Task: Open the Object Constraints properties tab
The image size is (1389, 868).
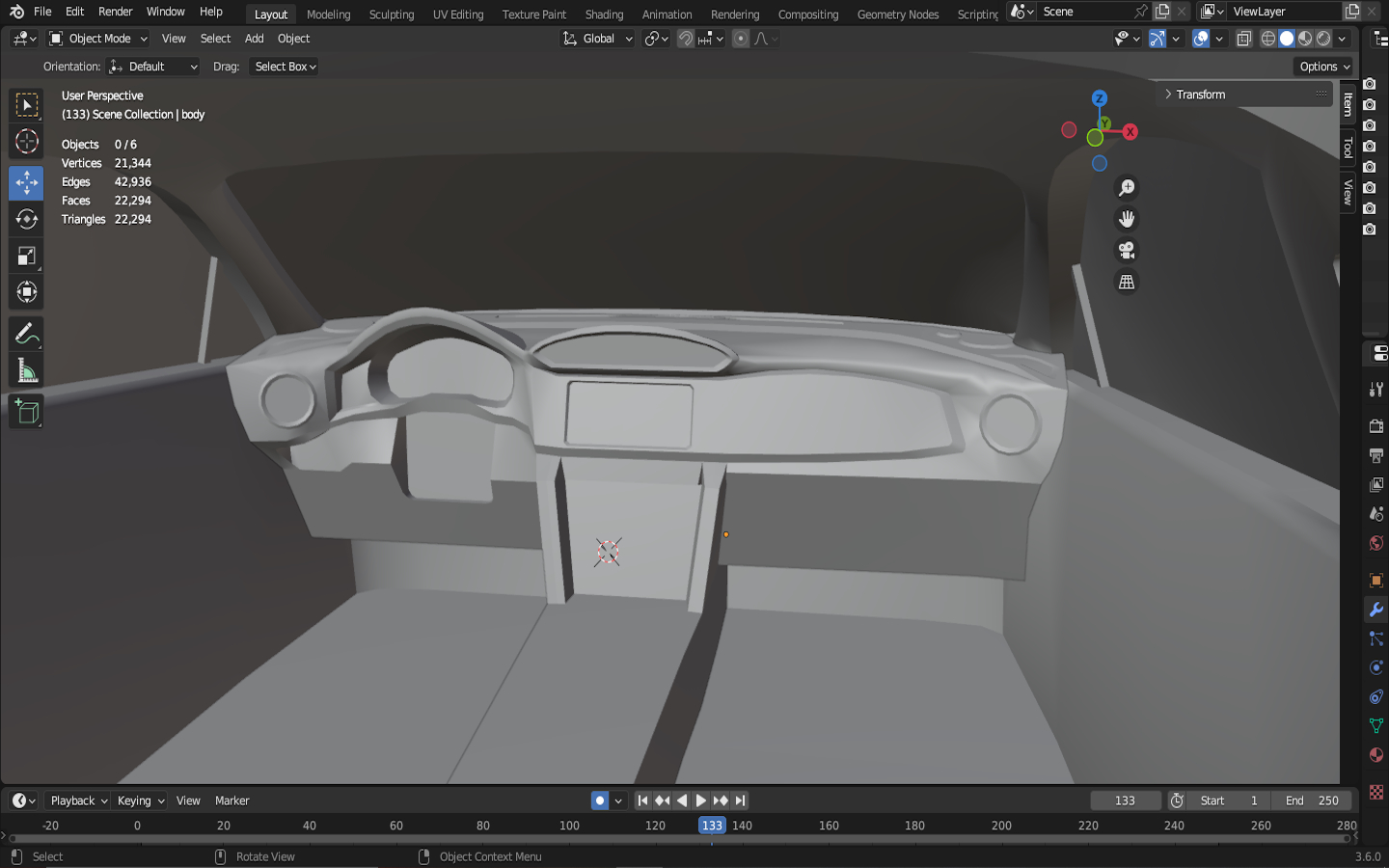Action: point(1376,696)
